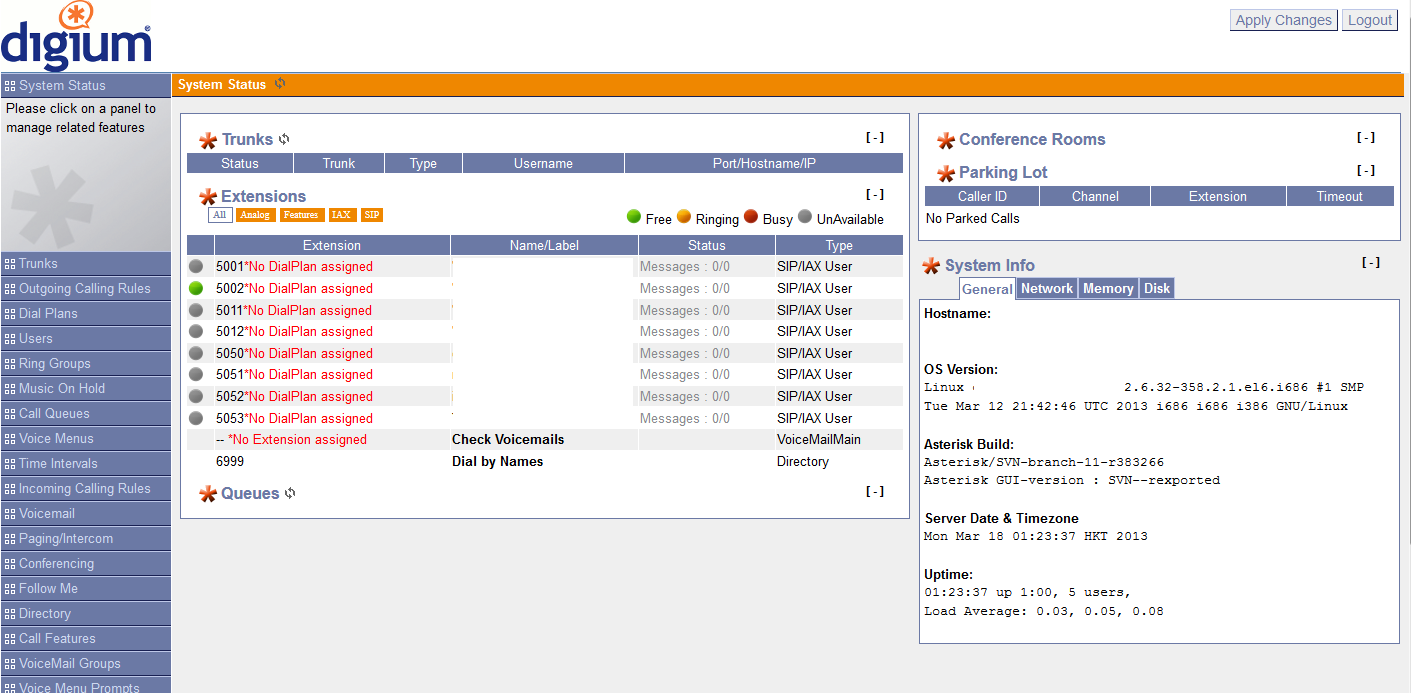Click the asterisk icon beside Trunks panel title
This screenshot has height=693, width=1411.
tap(208, 141)
